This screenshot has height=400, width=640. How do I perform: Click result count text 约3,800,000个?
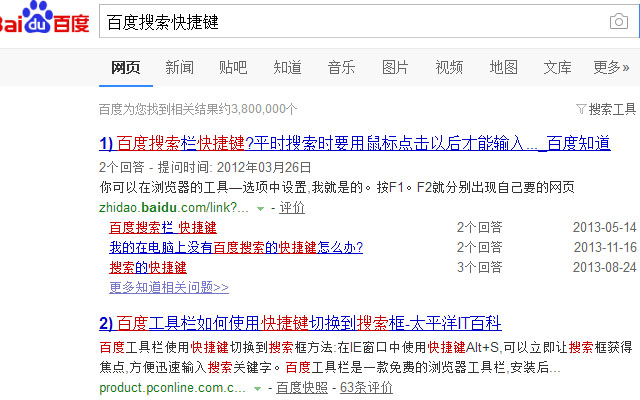pos(256,109)
